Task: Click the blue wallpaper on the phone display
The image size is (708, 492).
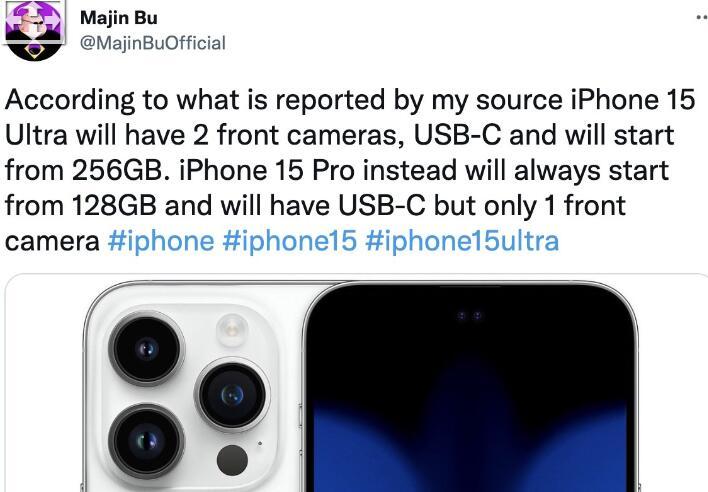Action: (x=470, y=447)
